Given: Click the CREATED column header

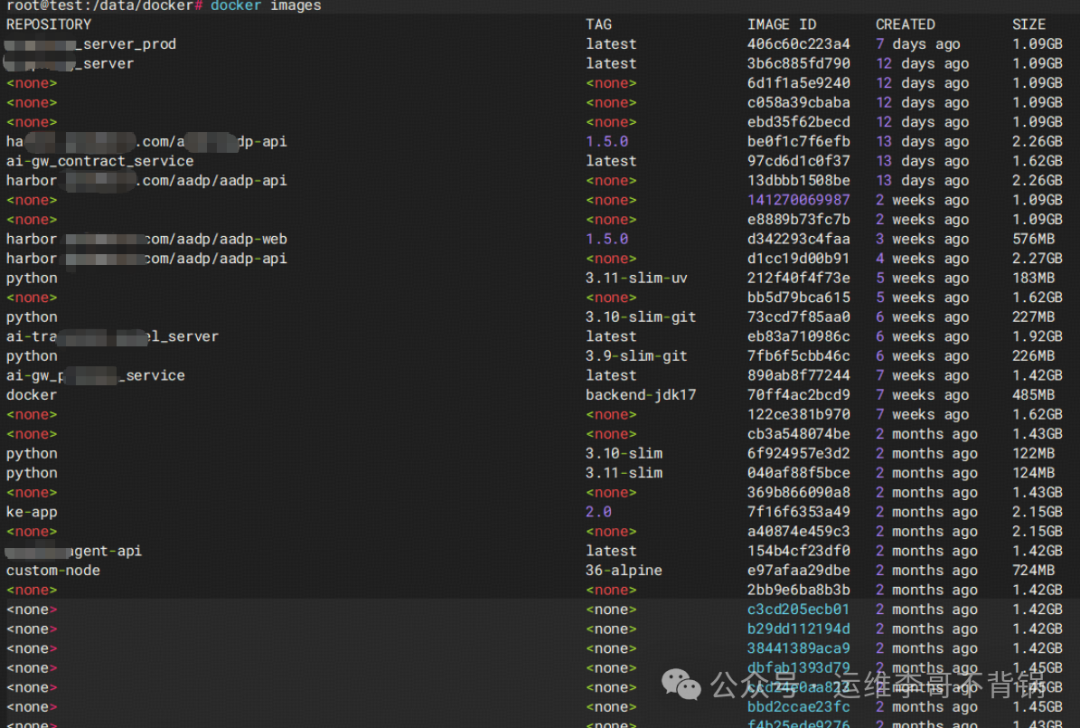Looking at the screenshot, I should tap(905, 24).
